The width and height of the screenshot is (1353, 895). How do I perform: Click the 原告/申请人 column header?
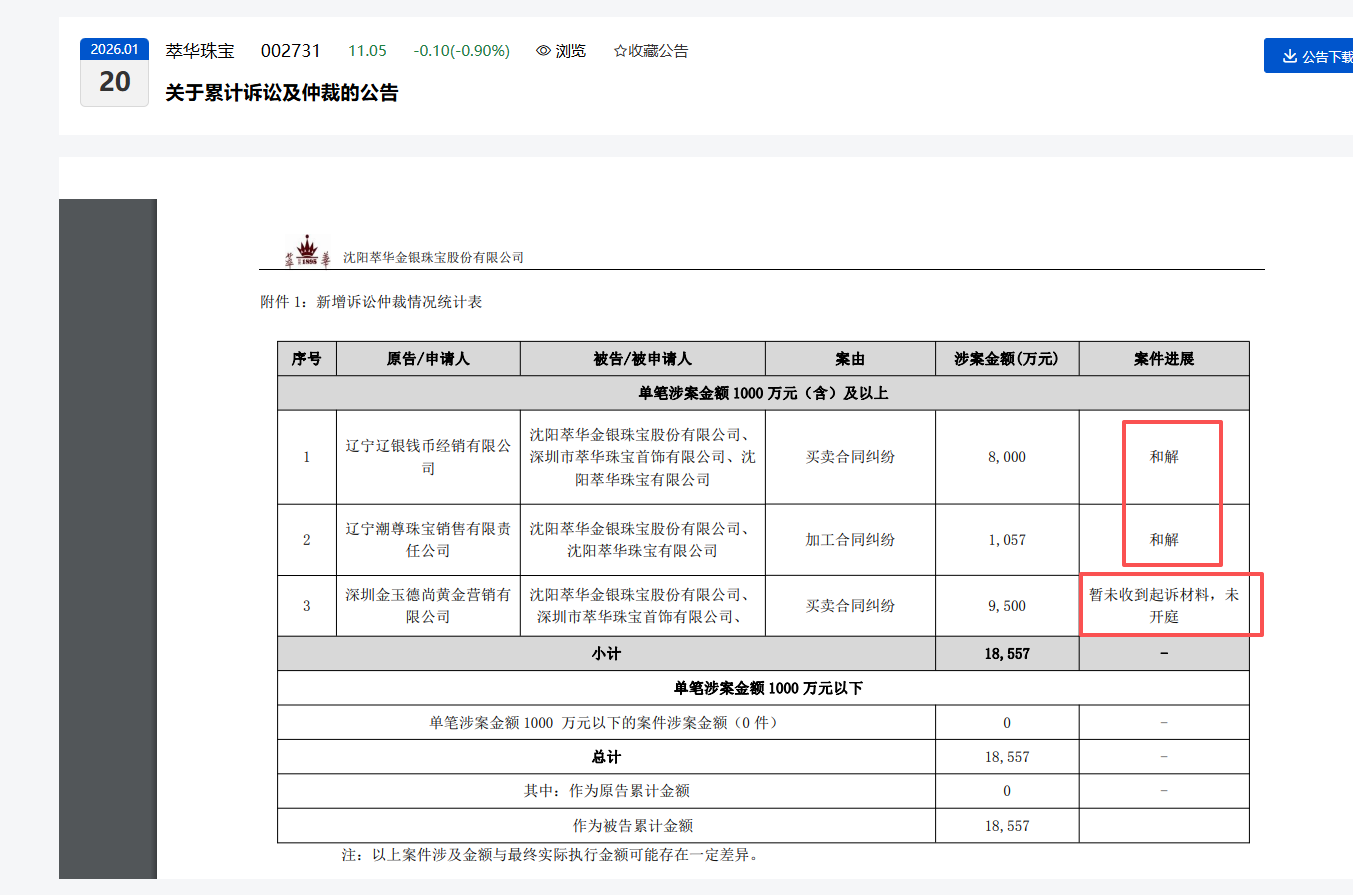(x=428, y=359)
